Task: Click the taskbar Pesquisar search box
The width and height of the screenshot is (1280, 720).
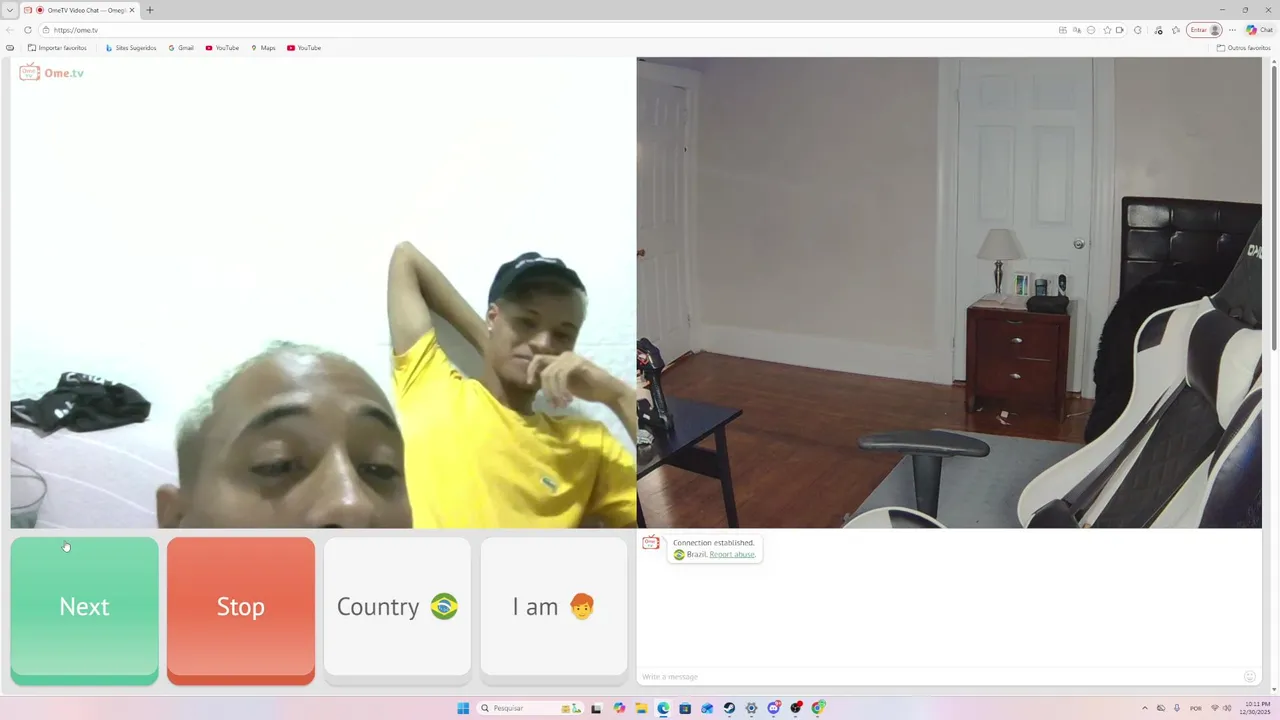Action: 531,708
